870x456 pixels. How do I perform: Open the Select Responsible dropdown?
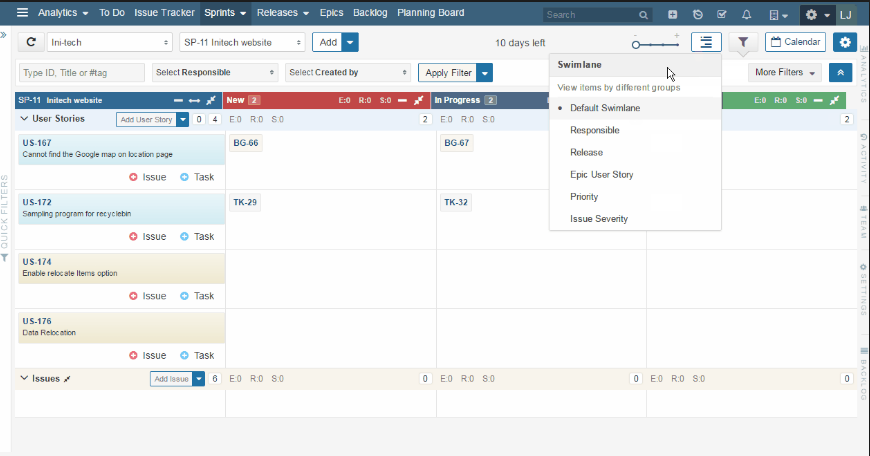pyautogui.click(x=215, y=73)
